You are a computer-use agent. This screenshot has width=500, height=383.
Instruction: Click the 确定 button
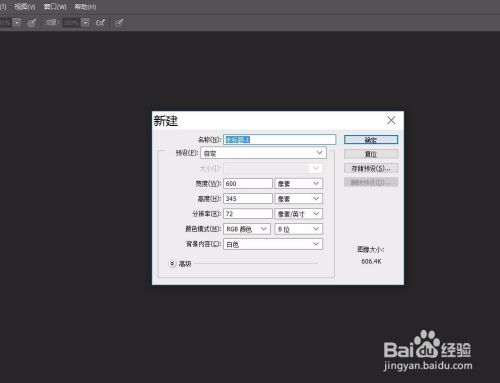click(371, 140)
